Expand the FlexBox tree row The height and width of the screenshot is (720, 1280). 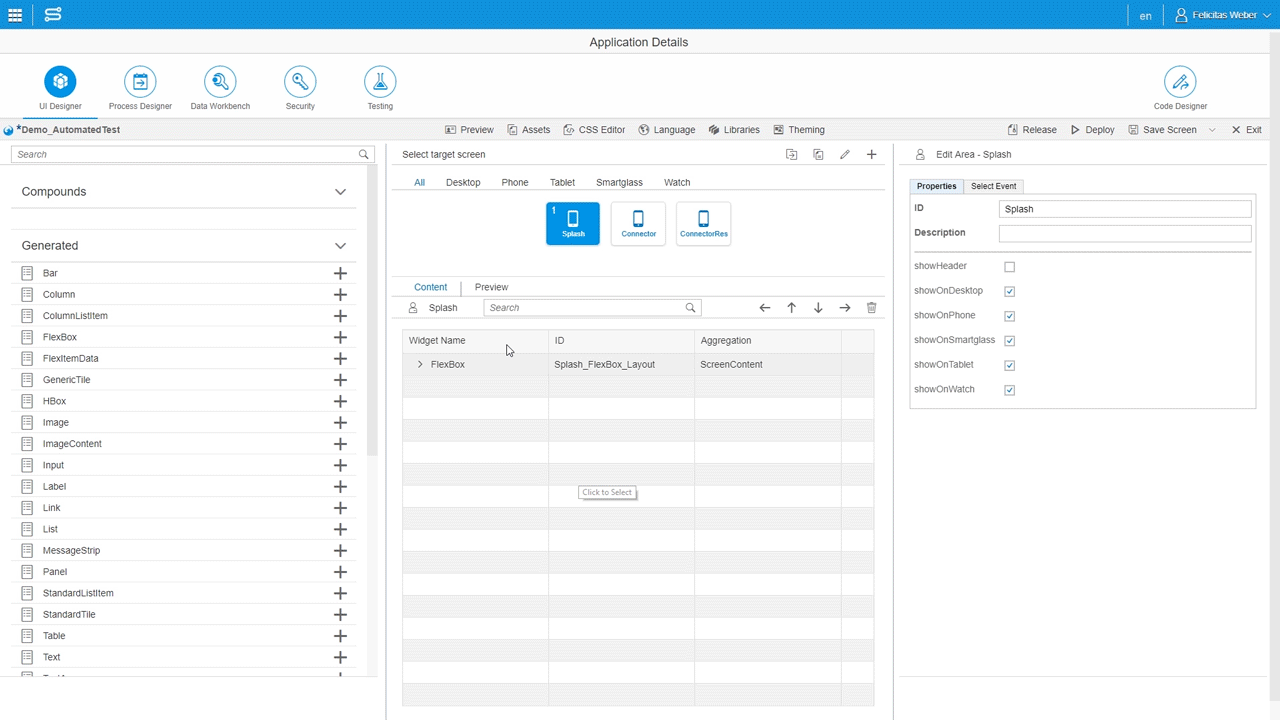tap(420, 365)
